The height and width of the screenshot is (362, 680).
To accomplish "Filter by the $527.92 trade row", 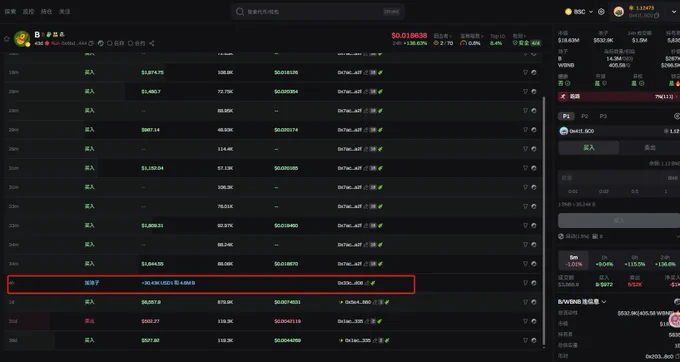I will tap(525, 340).
